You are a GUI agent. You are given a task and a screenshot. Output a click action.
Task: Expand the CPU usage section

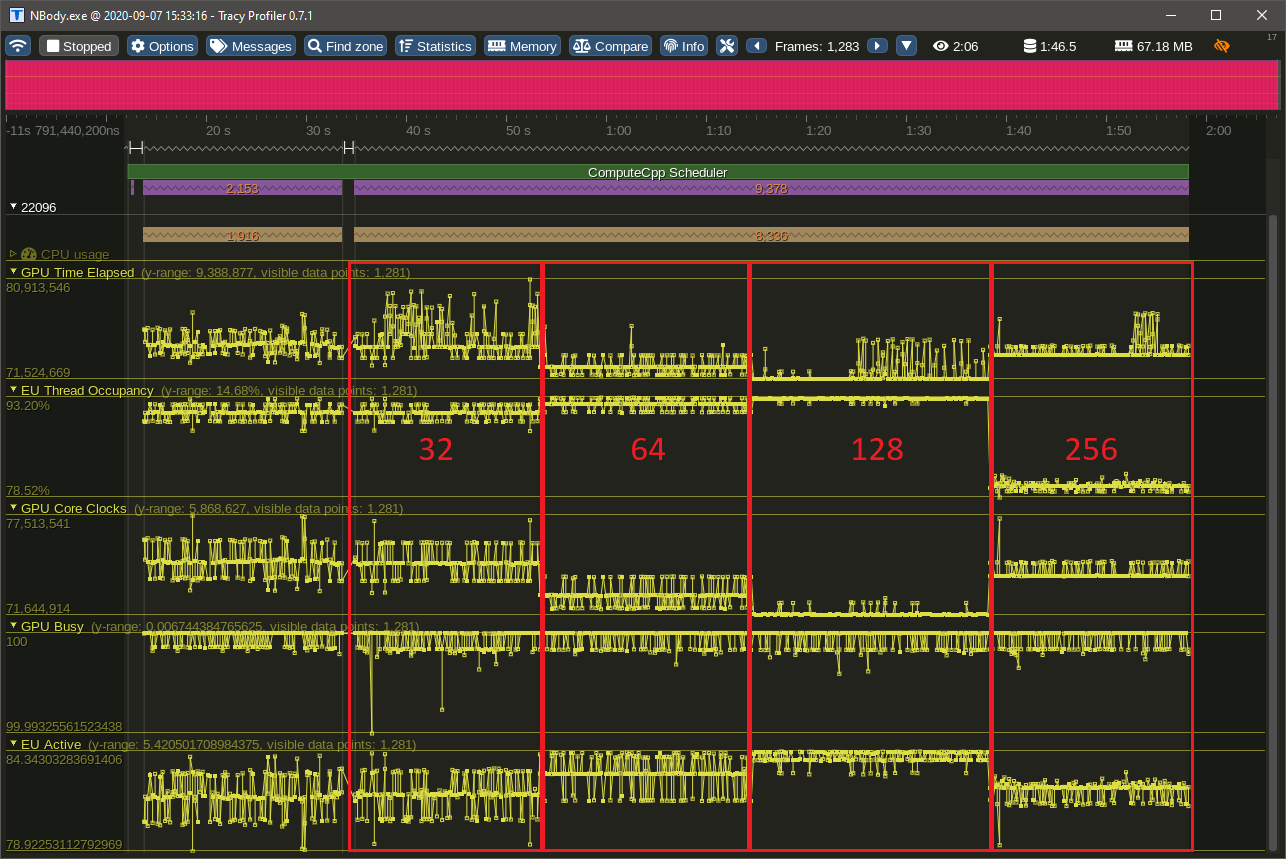(13, 254)
